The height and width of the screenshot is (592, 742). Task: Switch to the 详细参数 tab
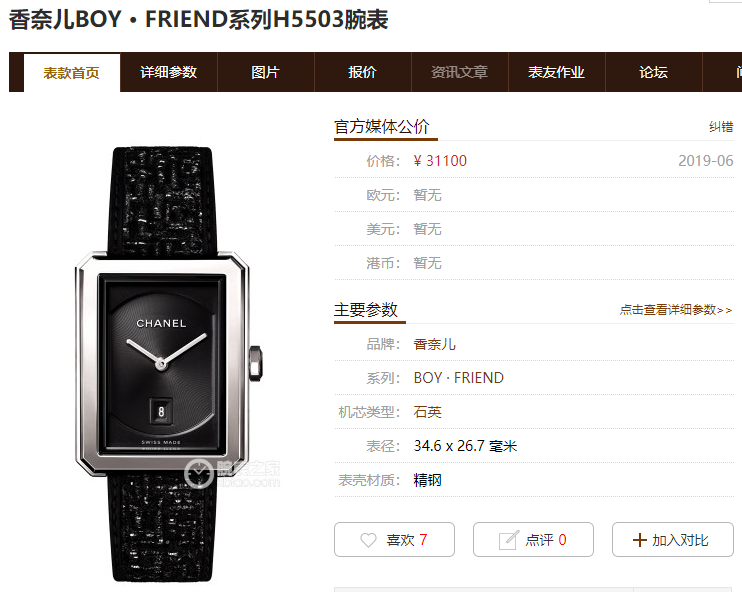[x=168, y=72]
